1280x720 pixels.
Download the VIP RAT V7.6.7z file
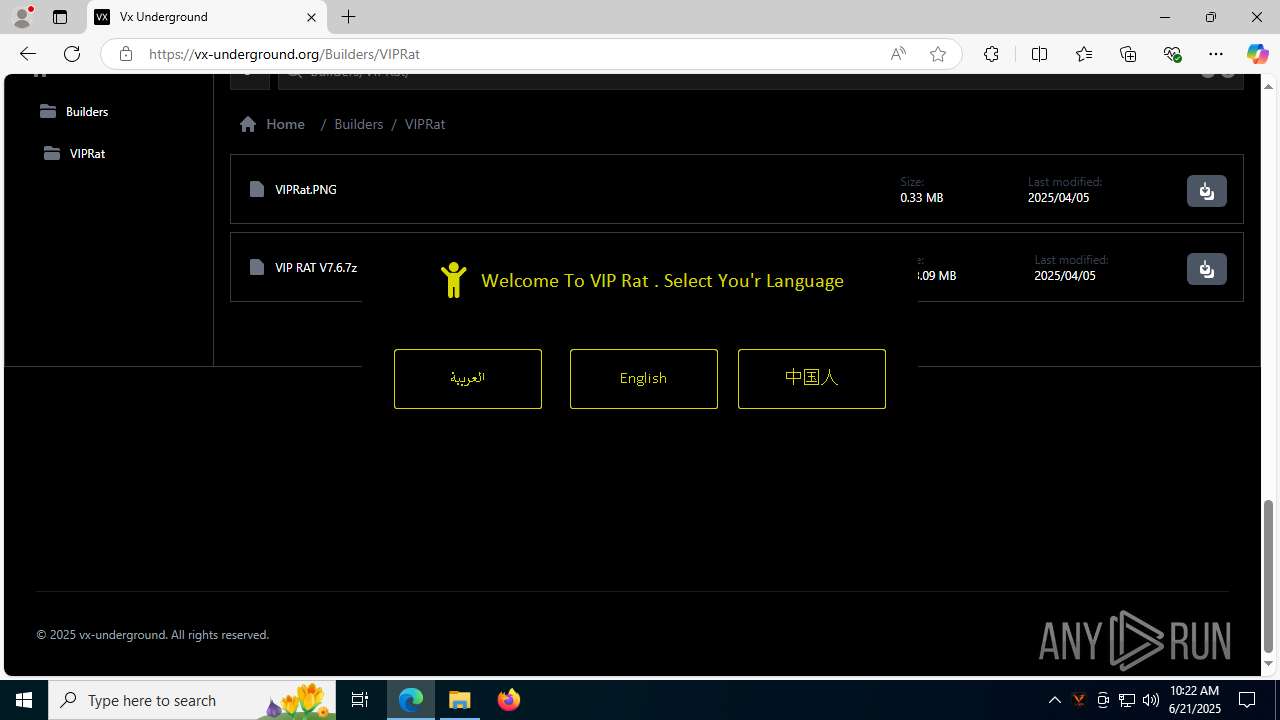coord(1206,269)
